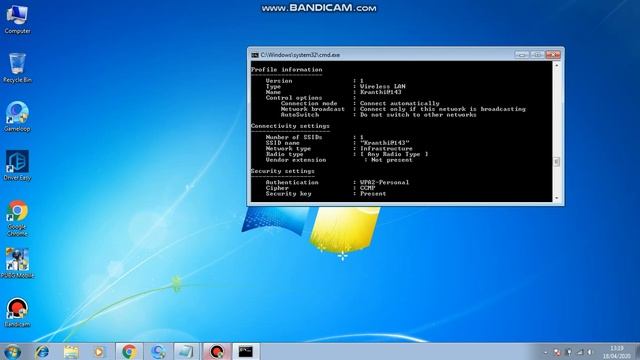Switch to Bandicam recorder on taskbar
The width and height of the screenshot is (640, 360).
click(216, 352)
